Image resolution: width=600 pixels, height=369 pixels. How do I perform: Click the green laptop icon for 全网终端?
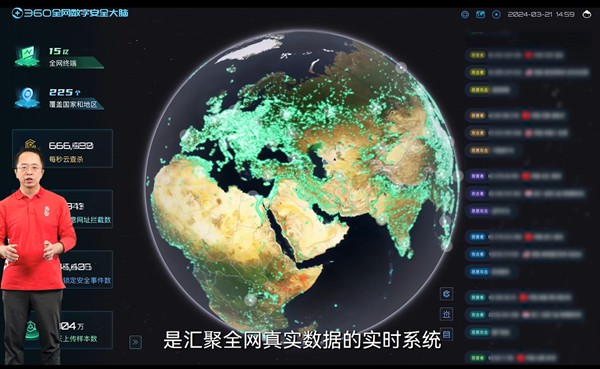click(x=28, y=56)
